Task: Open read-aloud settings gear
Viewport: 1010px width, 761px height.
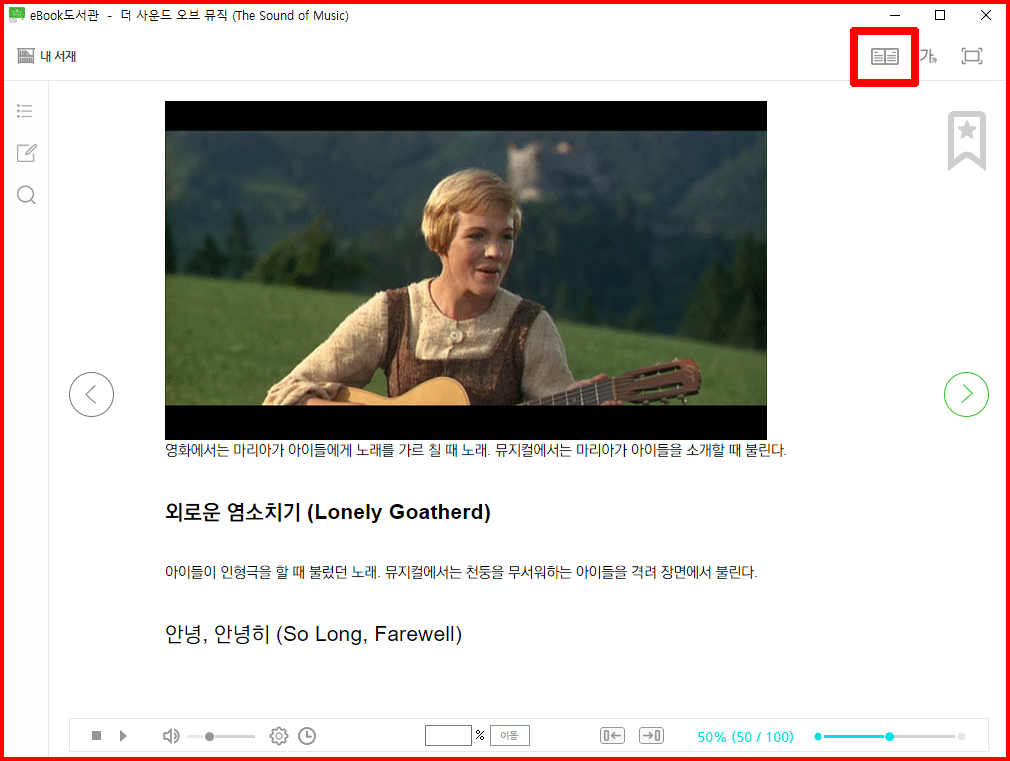Action: (279, 736)
